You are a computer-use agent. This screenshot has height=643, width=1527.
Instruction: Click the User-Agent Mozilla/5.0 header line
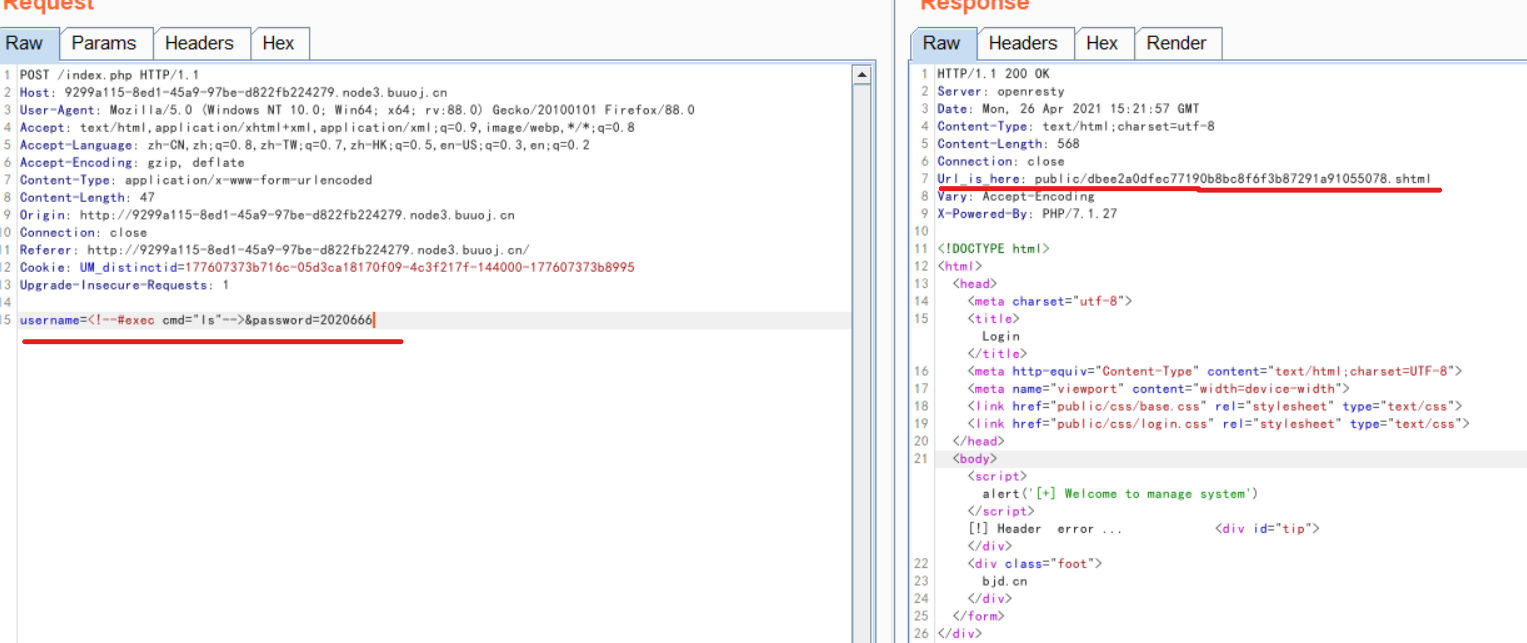(x=357, y=110)
